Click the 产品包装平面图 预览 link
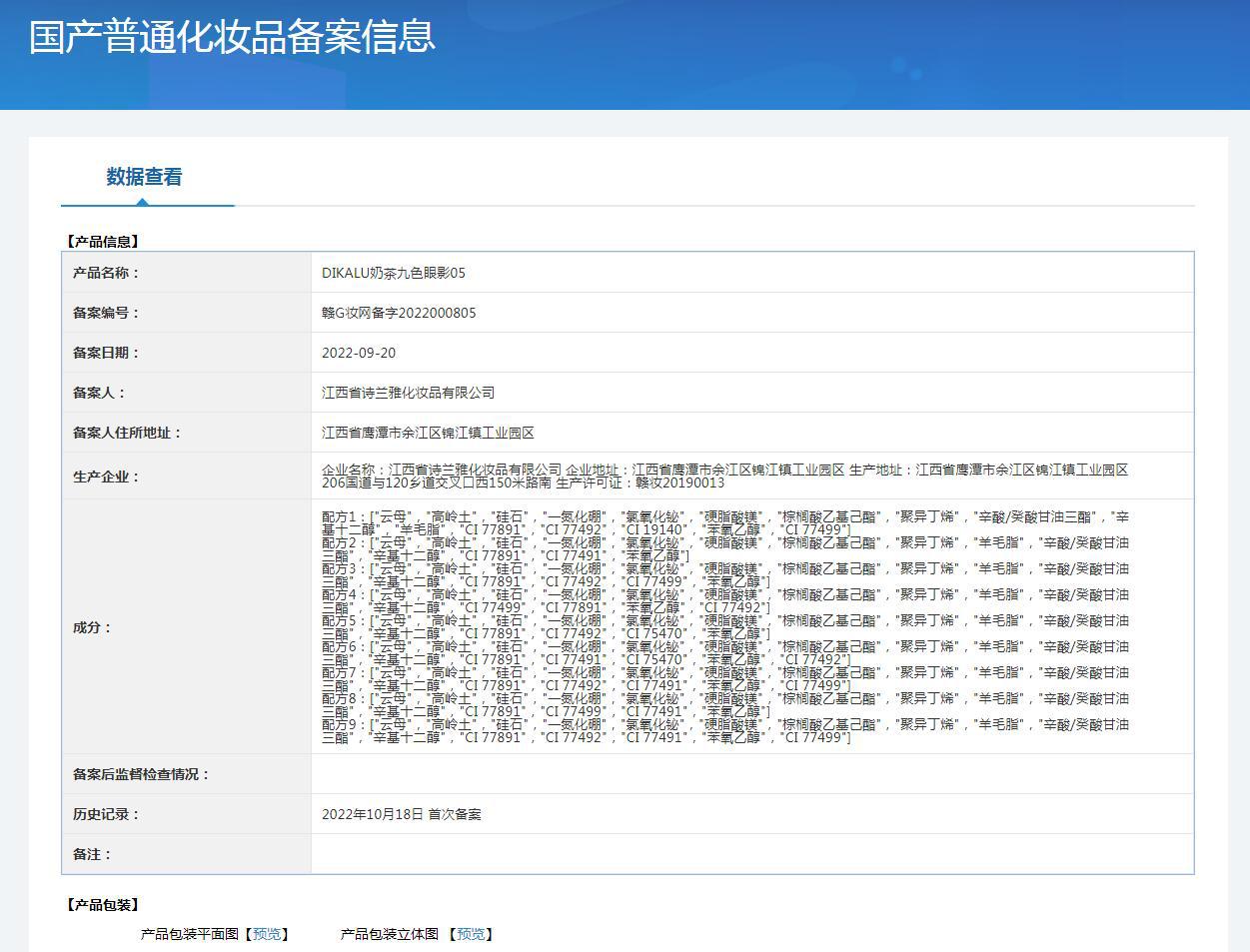 (267, 934)
